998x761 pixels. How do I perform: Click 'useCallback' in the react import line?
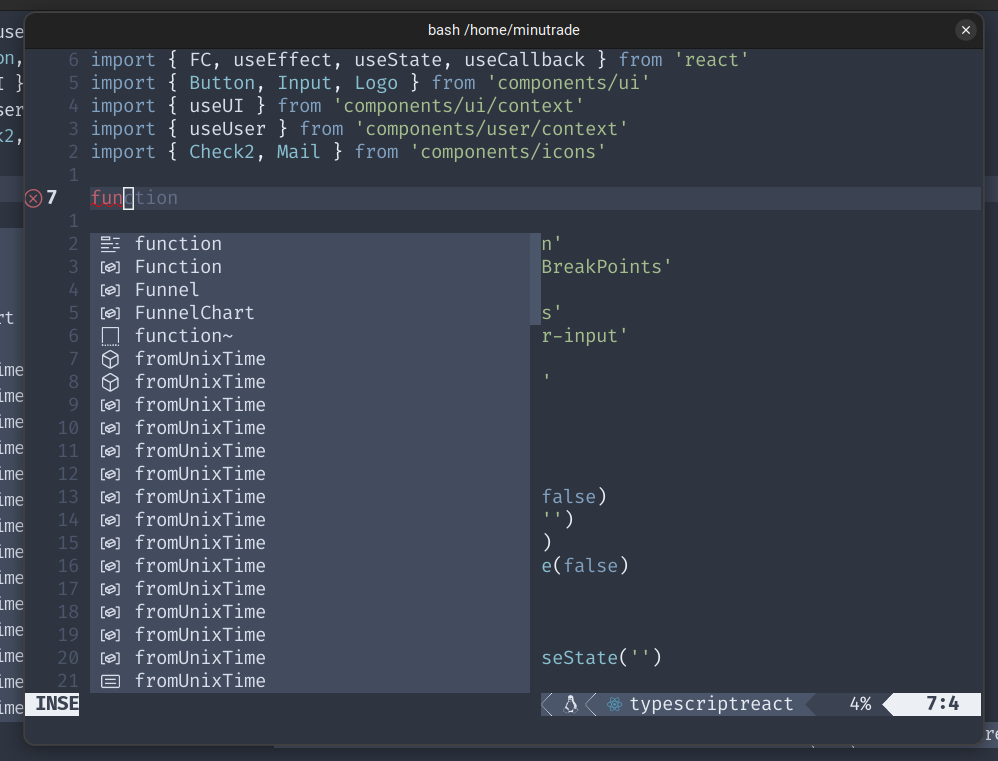coord(524,60)
